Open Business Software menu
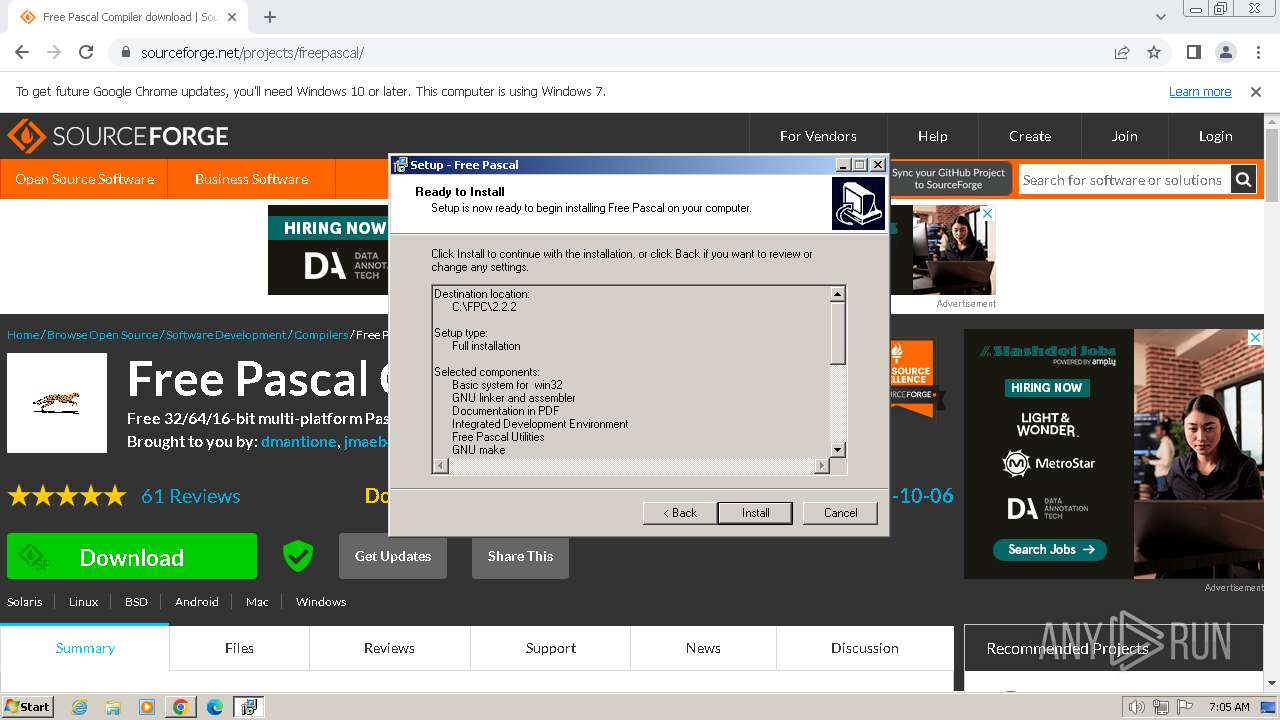Viewport: 1280px width, 720px height. (251, 179)
